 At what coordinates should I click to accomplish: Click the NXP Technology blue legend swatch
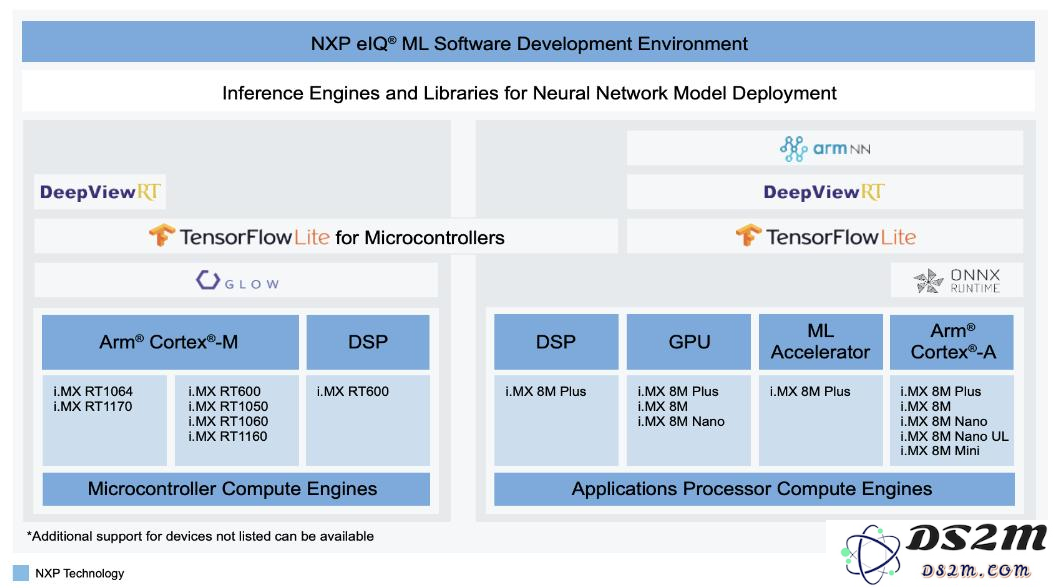pos(21,573)
